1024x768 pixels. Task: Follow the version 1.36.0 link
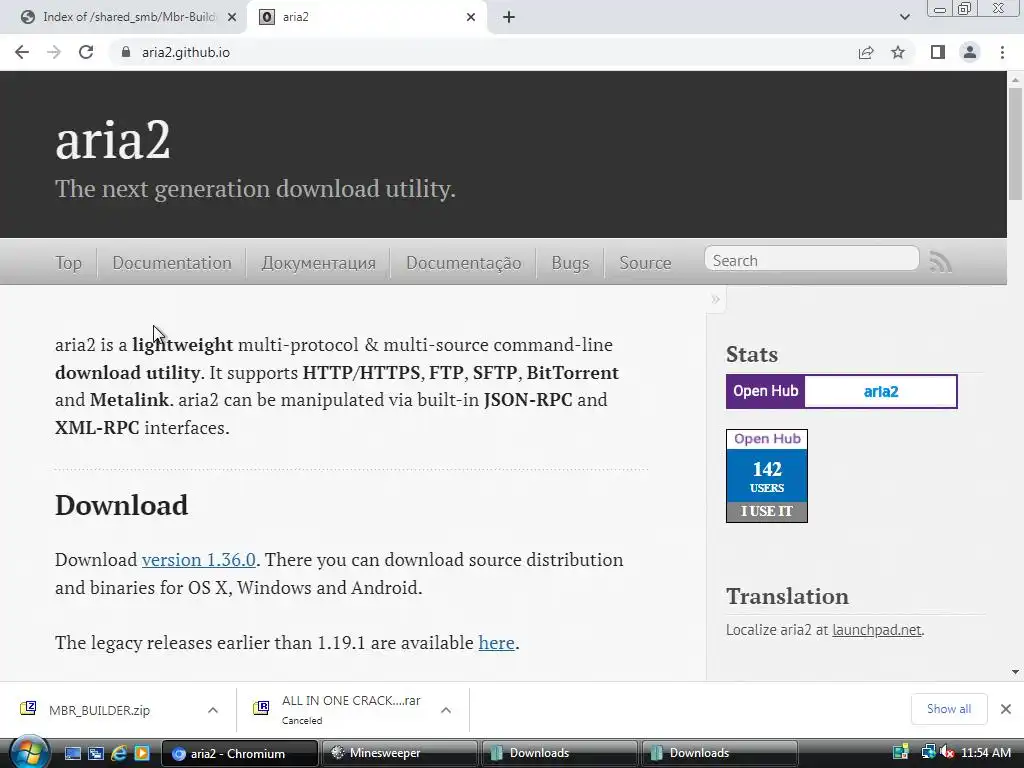(199, 560)
